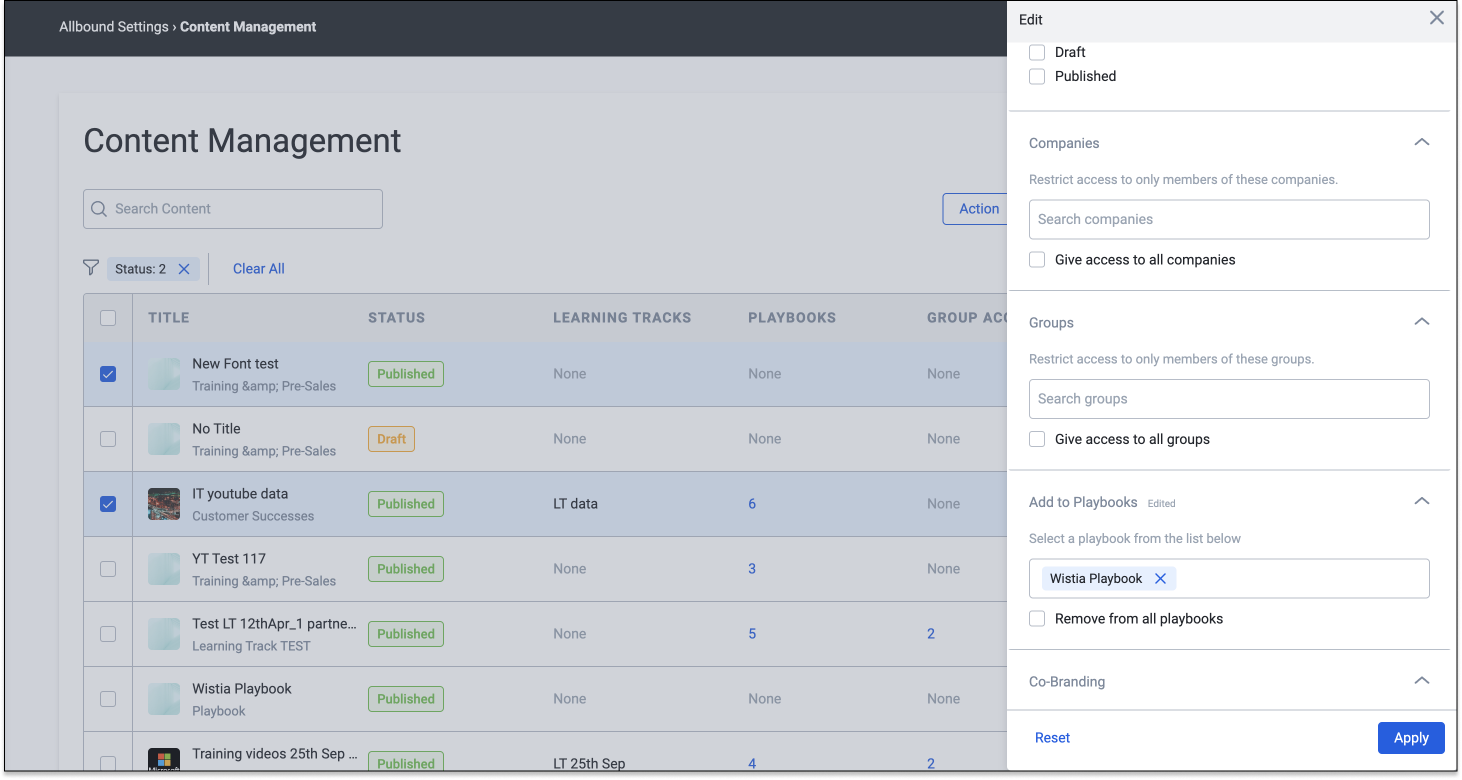Click Content Management breadcrumb text
This screenshot has width=1462, height=780.
coord(248,27)
